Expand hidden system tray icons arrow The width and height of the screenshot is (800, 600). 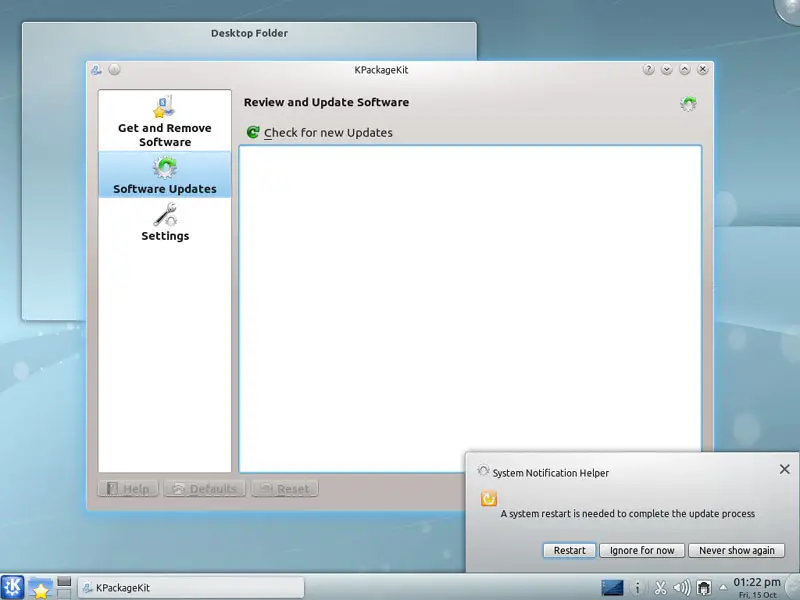point(723,588)
